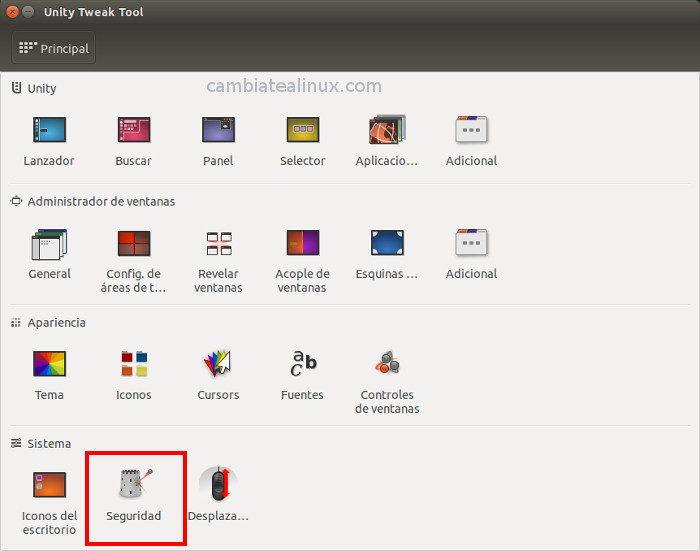
Task: Open the Selector settings icon
Action: [302, 130]
